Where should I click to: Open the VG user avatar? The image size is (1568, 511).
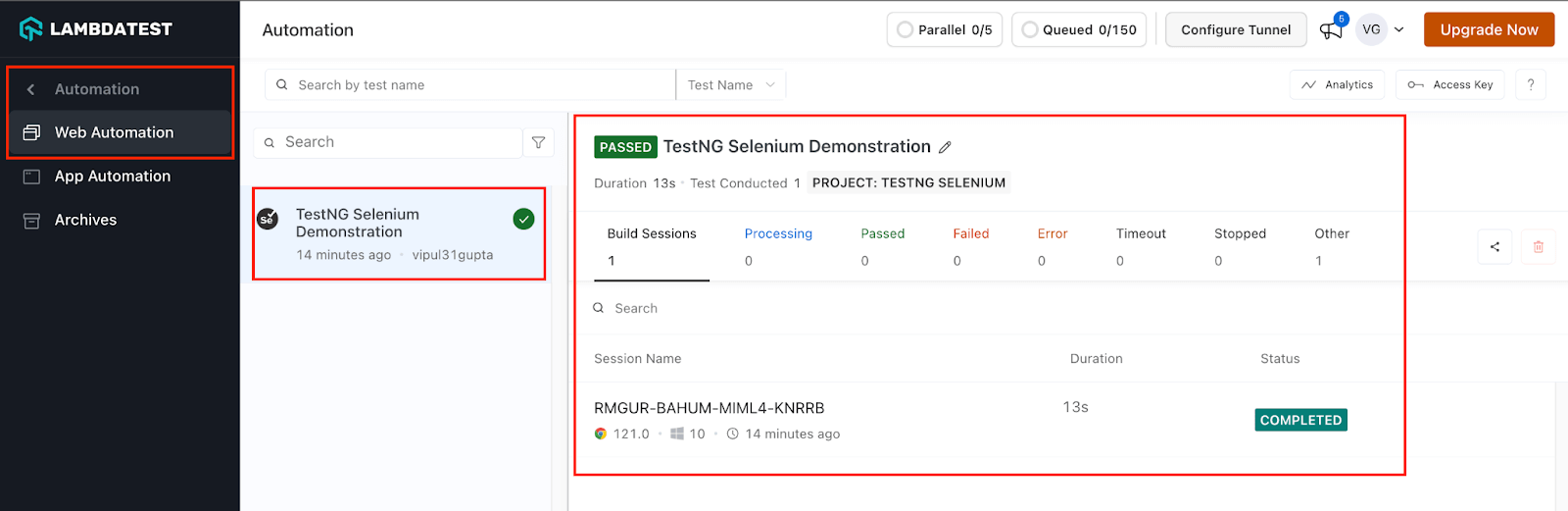1372,29
